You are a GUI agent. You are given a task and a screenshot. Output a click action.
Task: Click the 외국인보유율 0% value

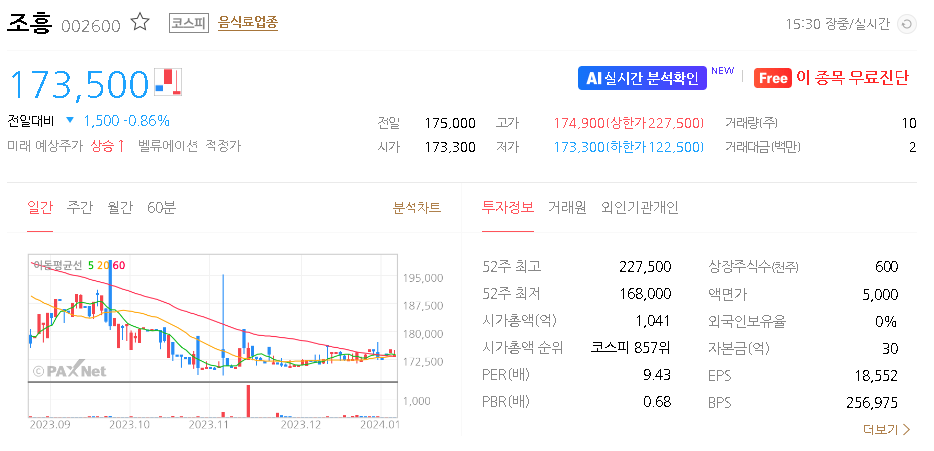(x=886, y=322)
